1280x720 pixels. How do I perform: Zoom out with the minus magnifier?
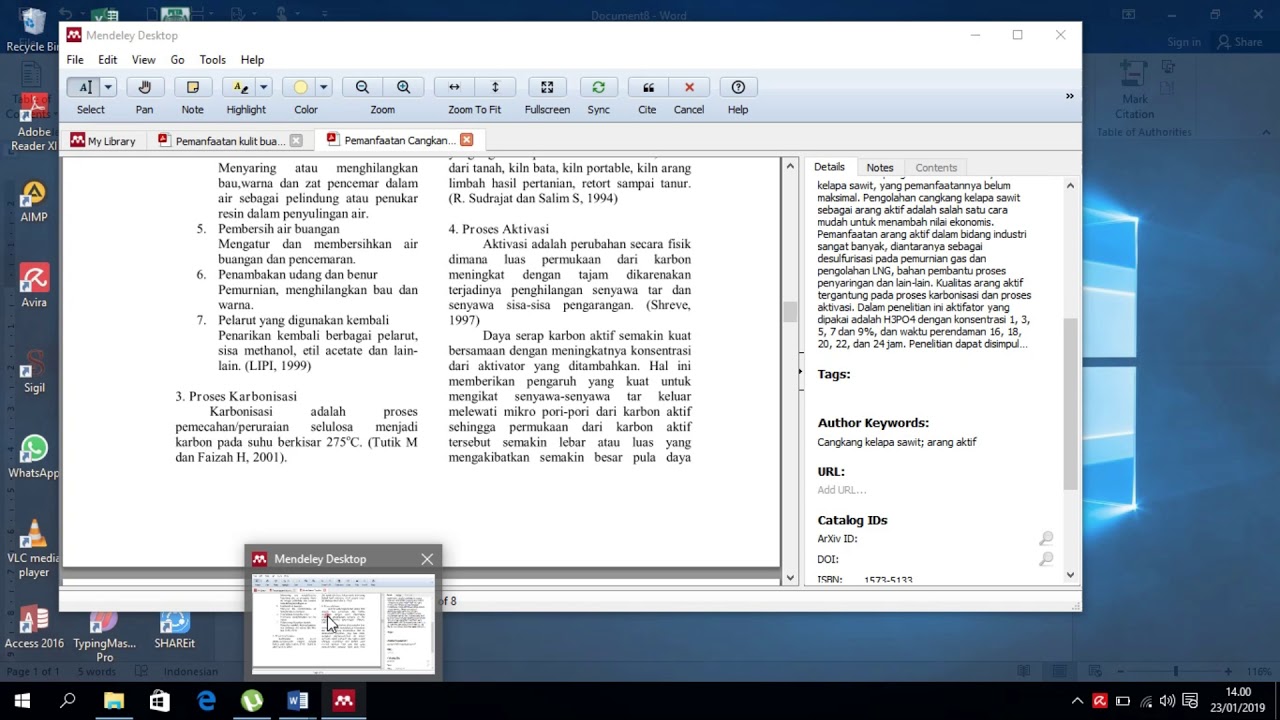(x=362, y=87)
